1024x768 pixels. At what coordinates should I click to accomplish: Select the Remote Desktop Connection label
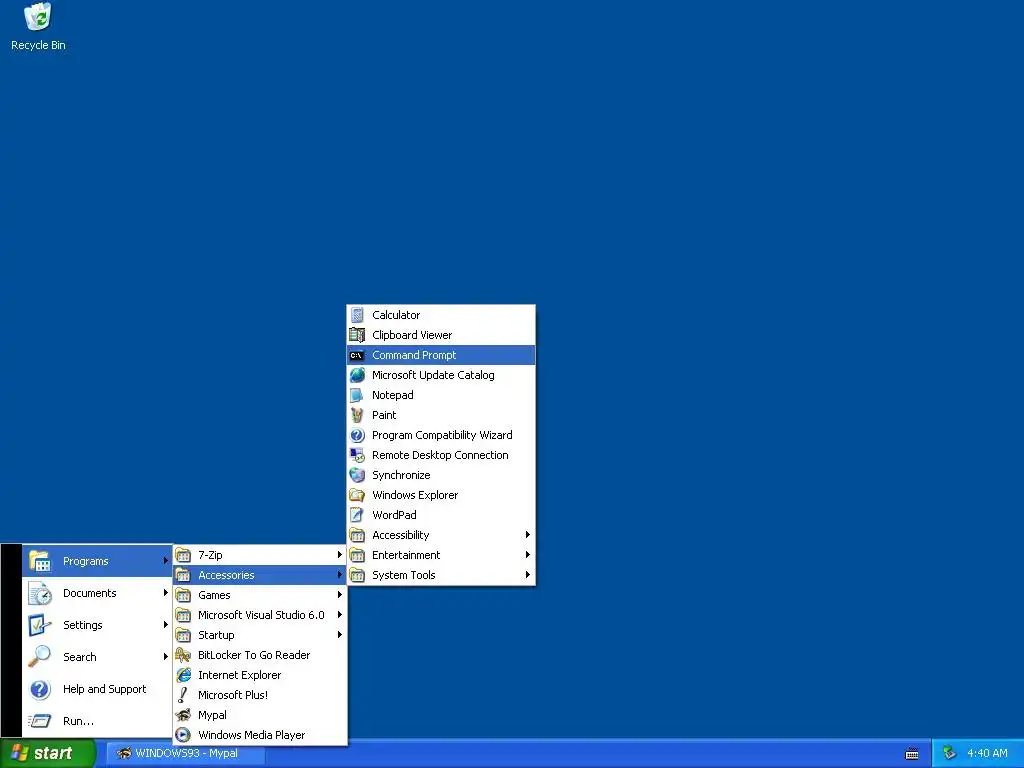pos(440,455)
